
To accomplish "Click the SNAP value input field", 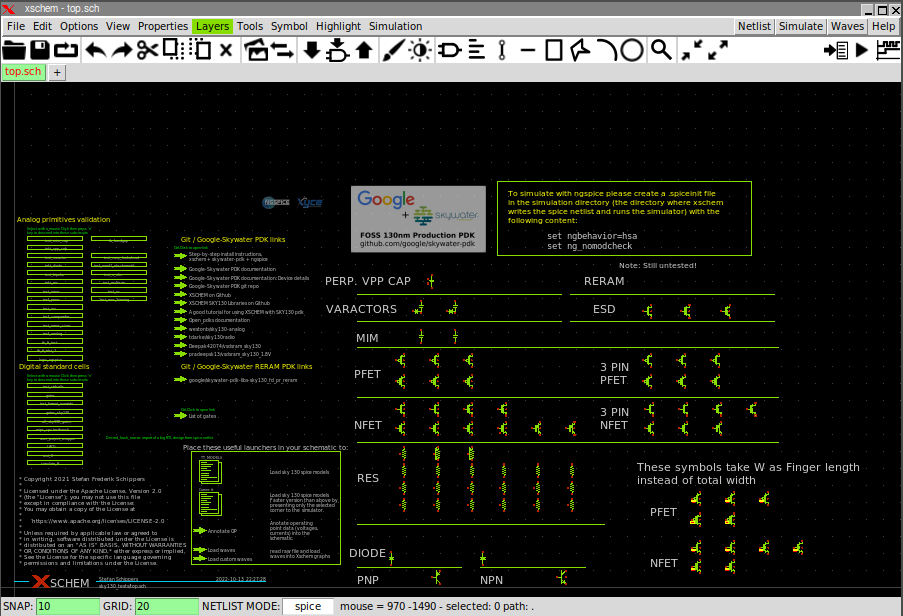I will pyautogui.click(x=67, y=606).
